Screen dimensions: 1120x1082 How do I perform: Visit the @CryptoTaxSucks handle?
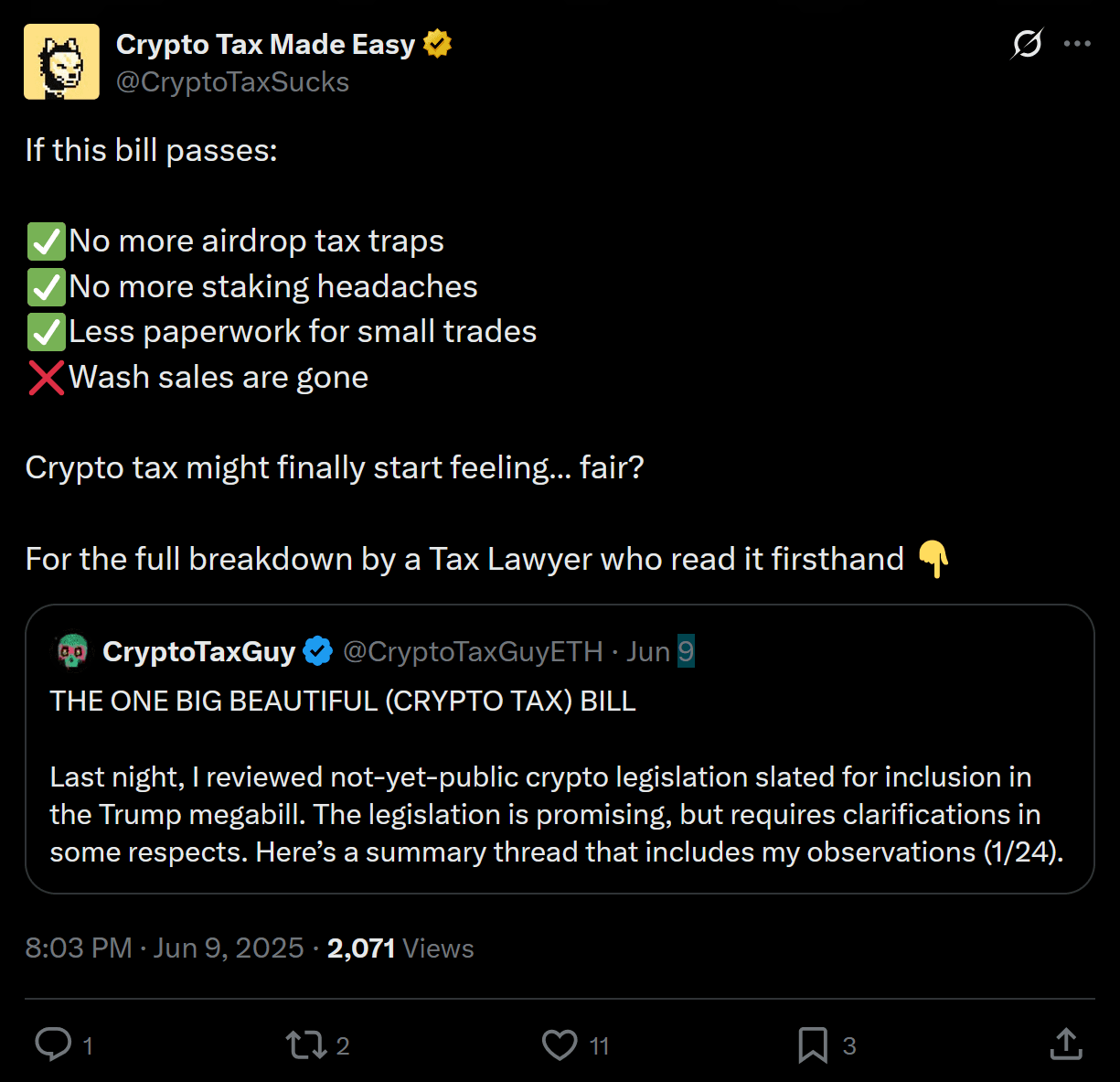[232, 82]
